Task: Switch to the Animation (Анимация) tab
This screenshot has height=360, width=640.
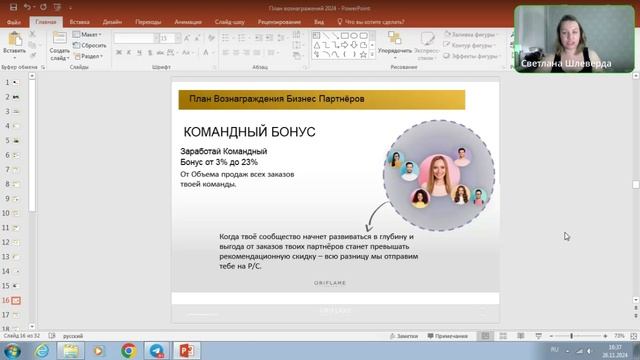Action: (x=188, y=22)
